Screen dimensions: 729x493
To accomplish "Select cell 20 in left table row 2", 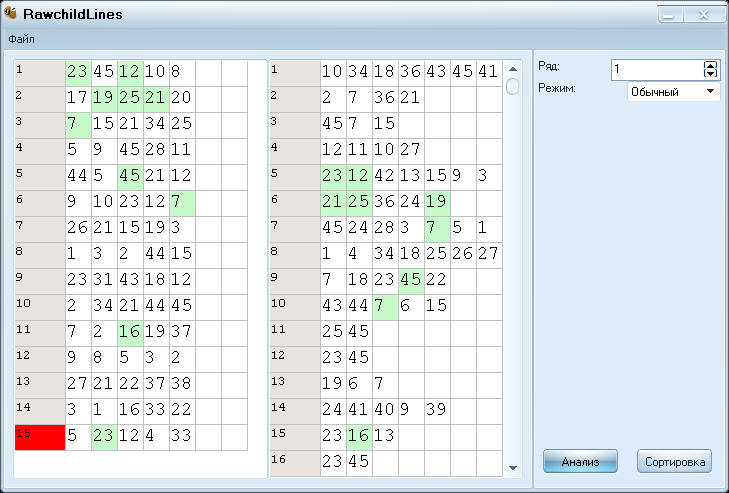I will click(x=182, y=99).
